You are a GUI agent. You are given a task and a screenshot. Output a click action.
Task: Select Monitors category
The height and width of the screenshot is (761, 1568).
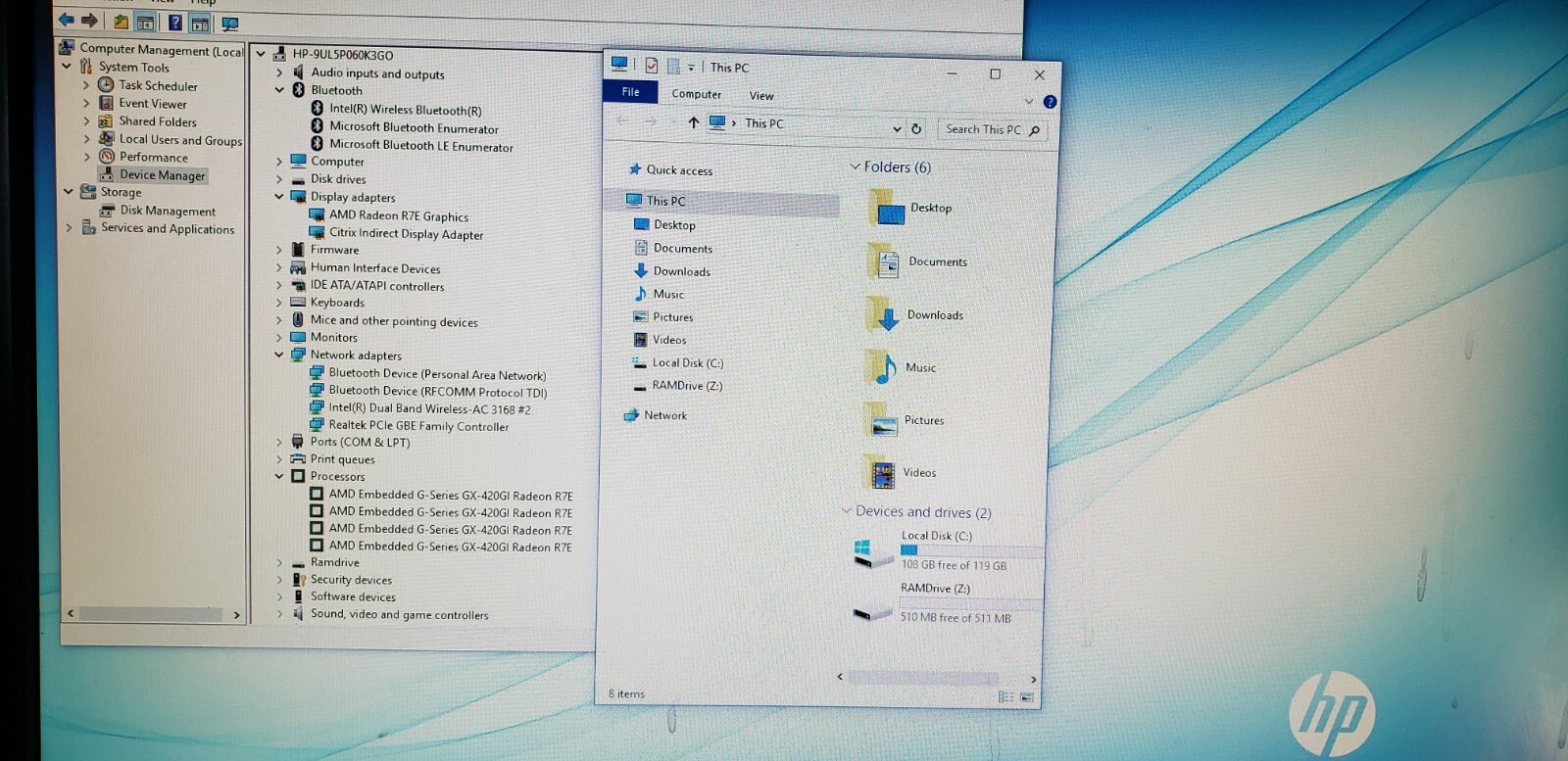pyautogui.click(x=333, y=337)
